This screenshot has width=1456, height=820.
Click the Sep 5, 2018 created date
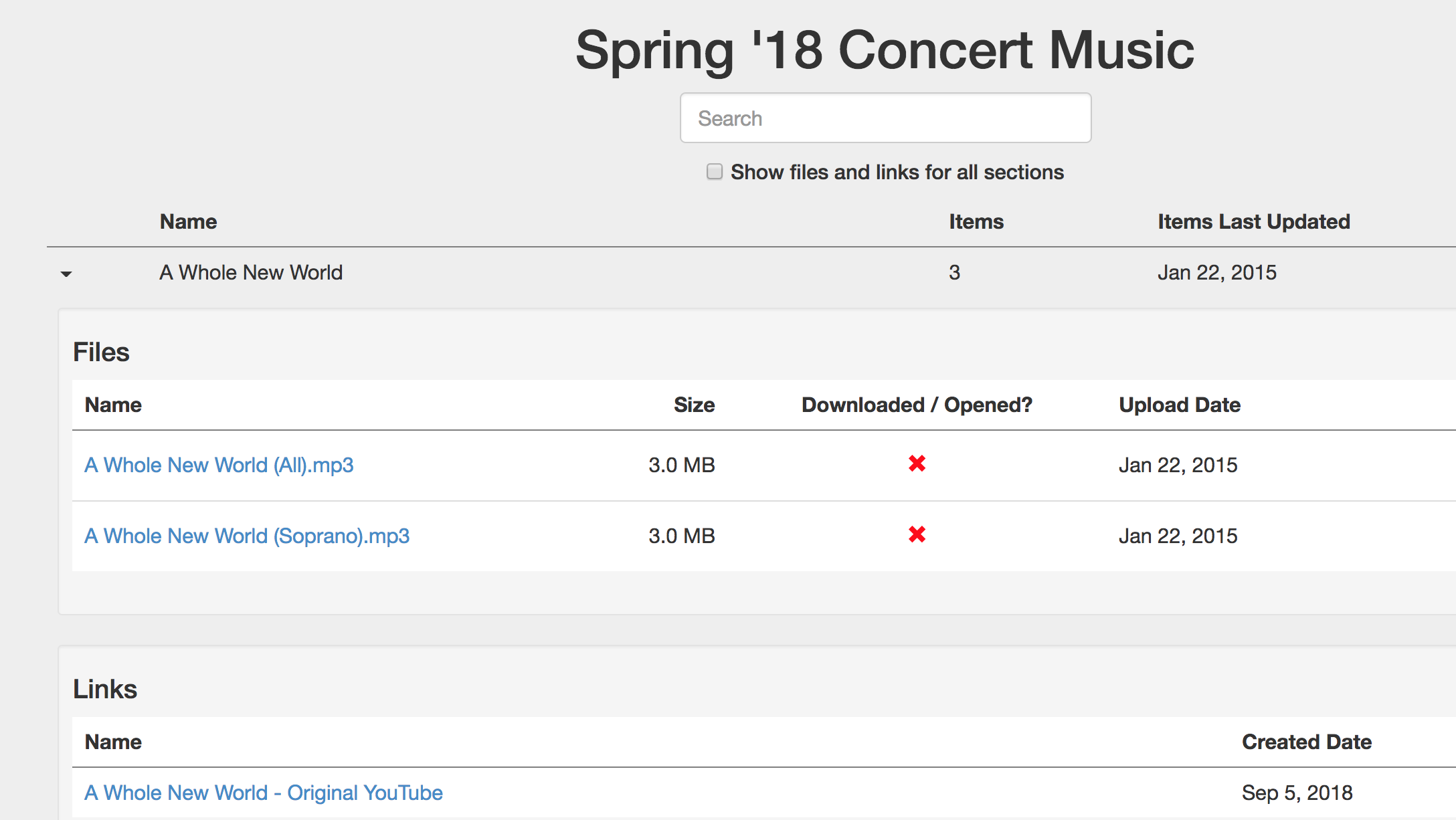coord(1297,793)
